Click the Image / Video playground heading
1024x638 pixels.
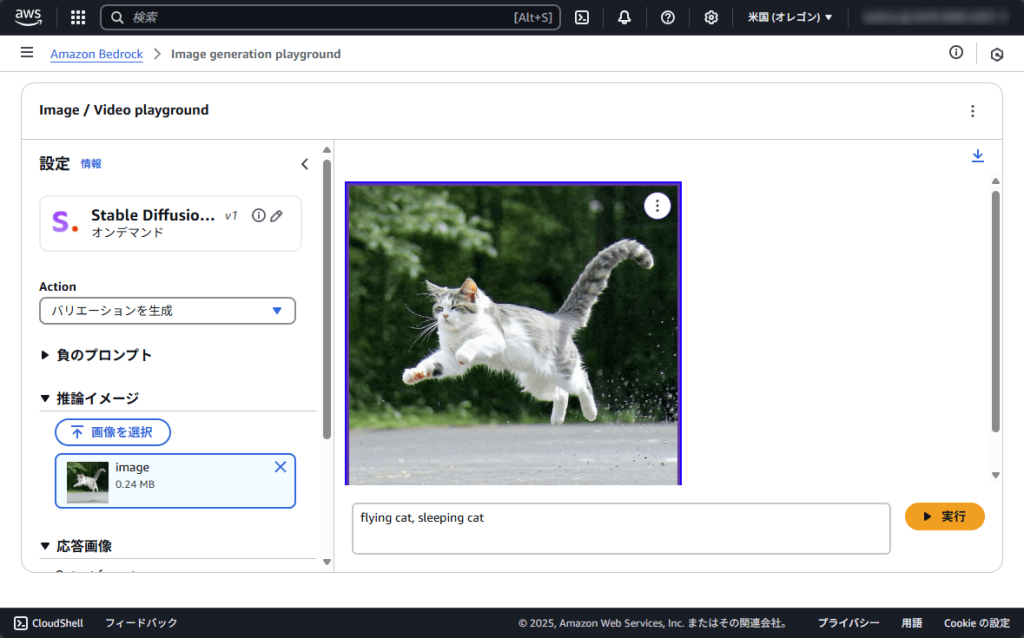pos(124,110)
